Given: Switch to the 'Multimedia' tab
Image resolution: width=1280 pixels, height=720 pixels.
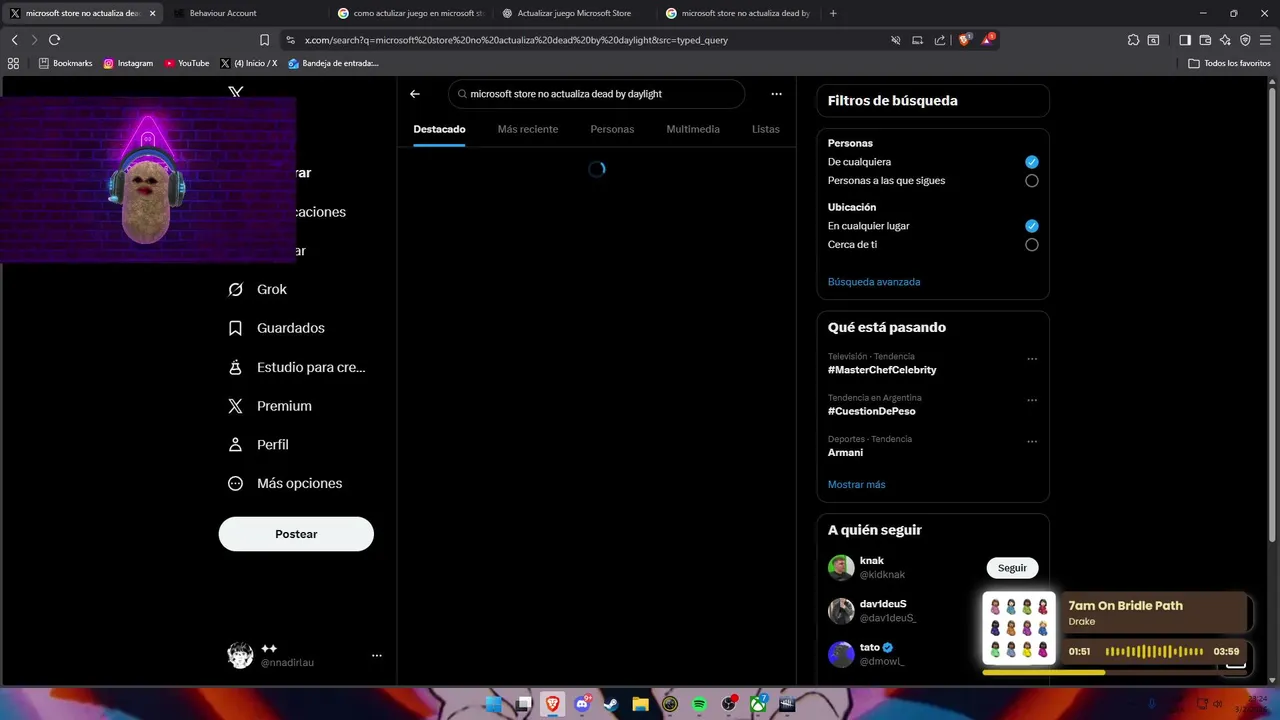Looking at the screenshot, I should (693, 129).
